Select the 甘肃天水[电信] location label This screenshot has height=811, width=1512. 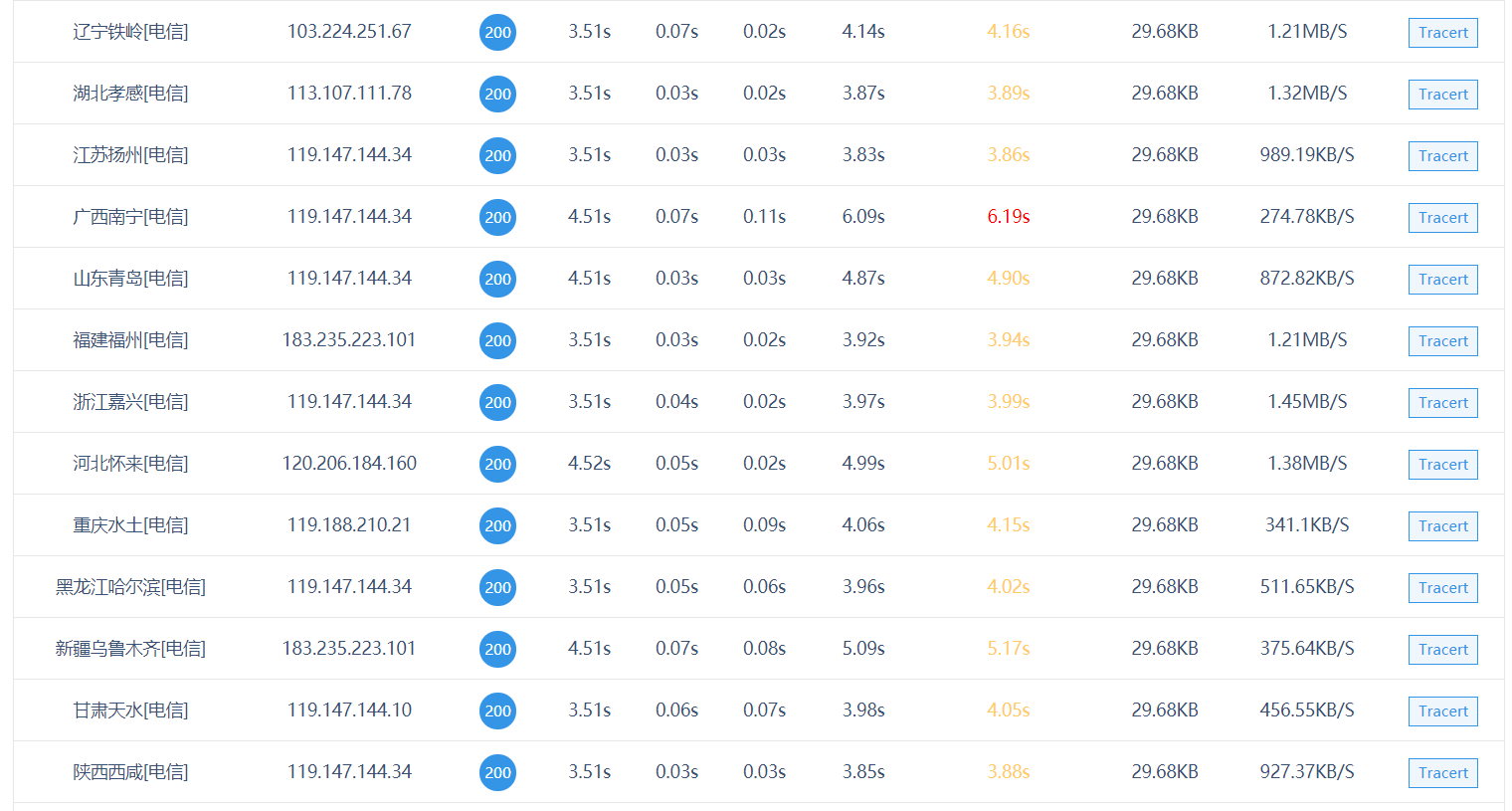coord(130,710)
